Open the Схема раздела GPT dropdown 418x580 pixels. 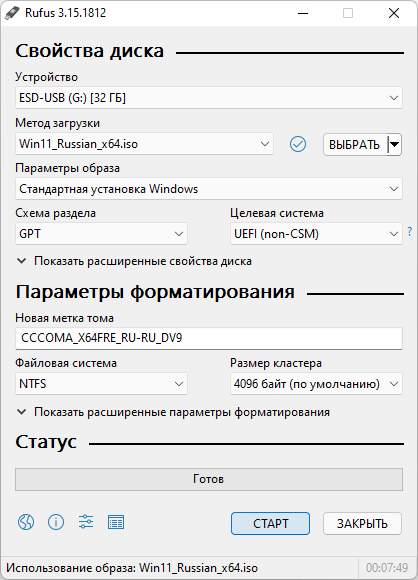(101, 234)
